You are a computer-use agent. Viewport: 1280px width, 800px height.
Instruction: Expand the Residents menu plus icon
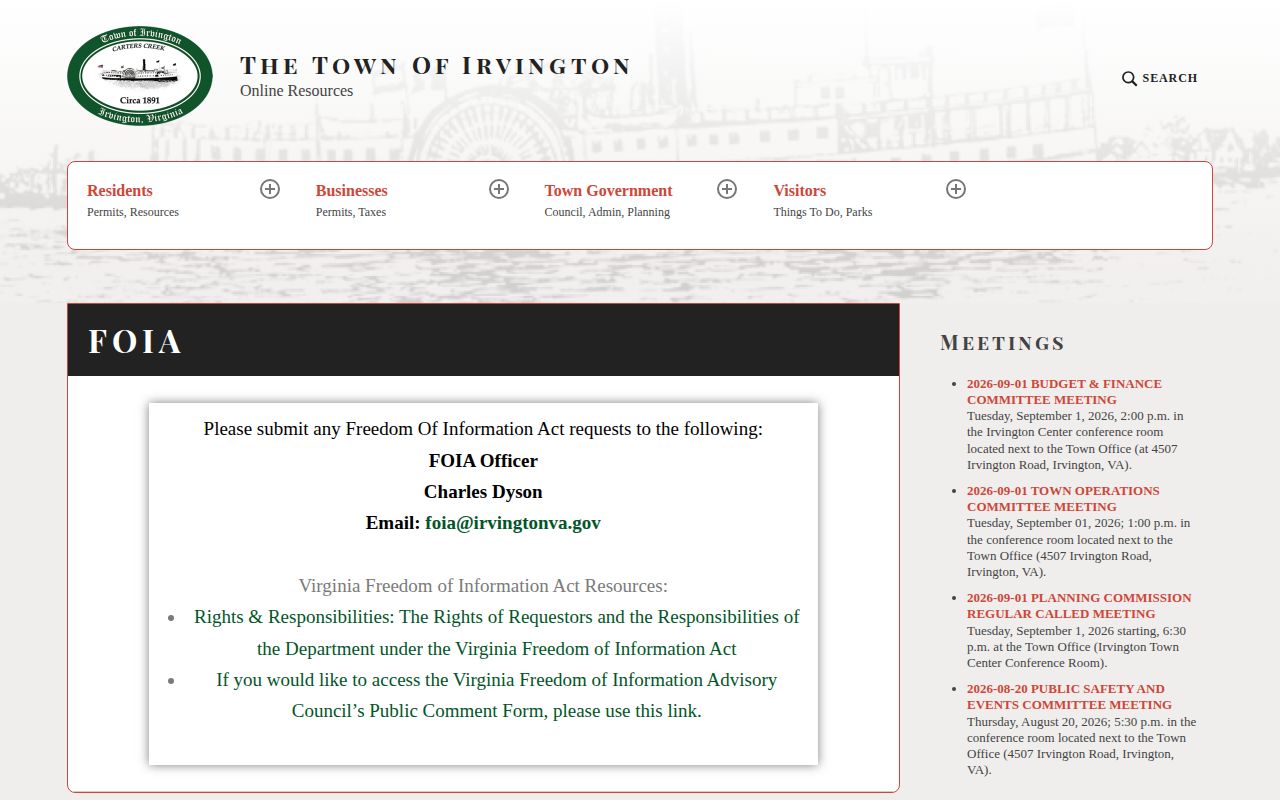pyautogui.click(x=270, y=189)
